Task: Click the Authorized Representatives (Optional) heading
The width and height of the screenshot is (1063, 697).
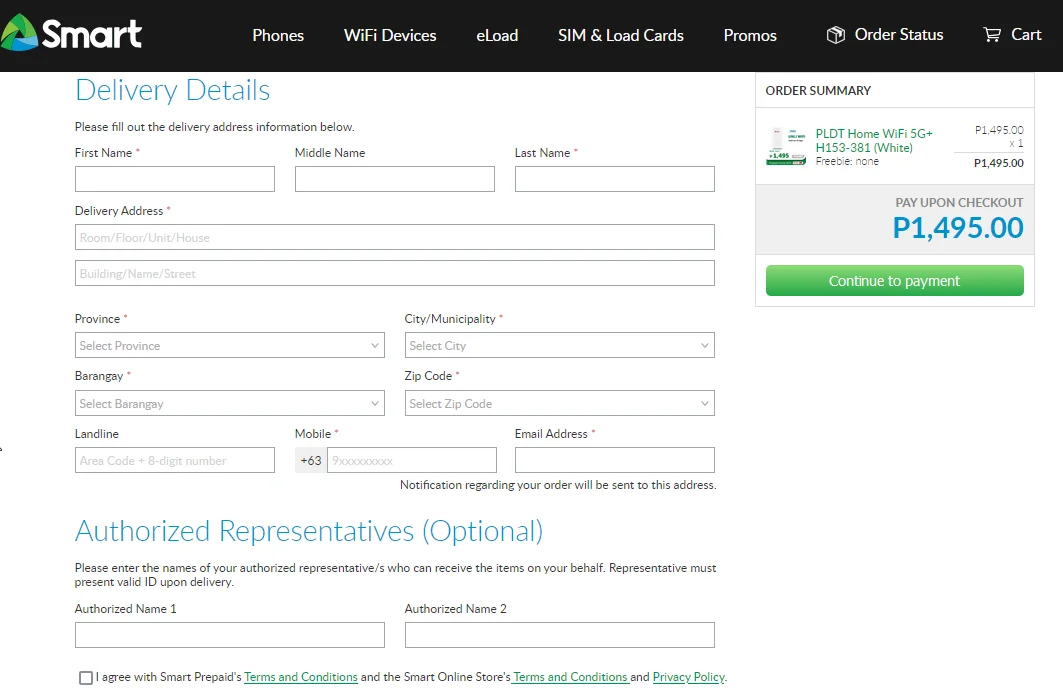Action: [x=309, y=531]
